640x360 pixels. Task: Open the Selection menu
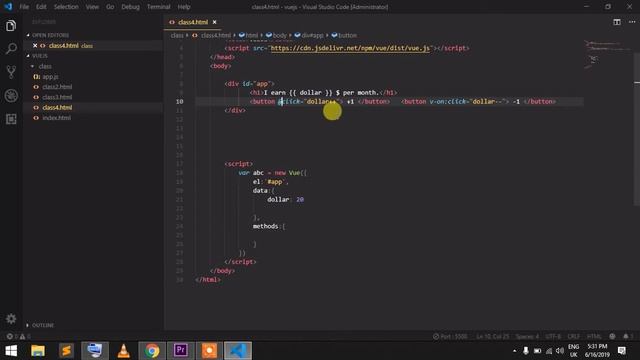(x=66, y=7)
